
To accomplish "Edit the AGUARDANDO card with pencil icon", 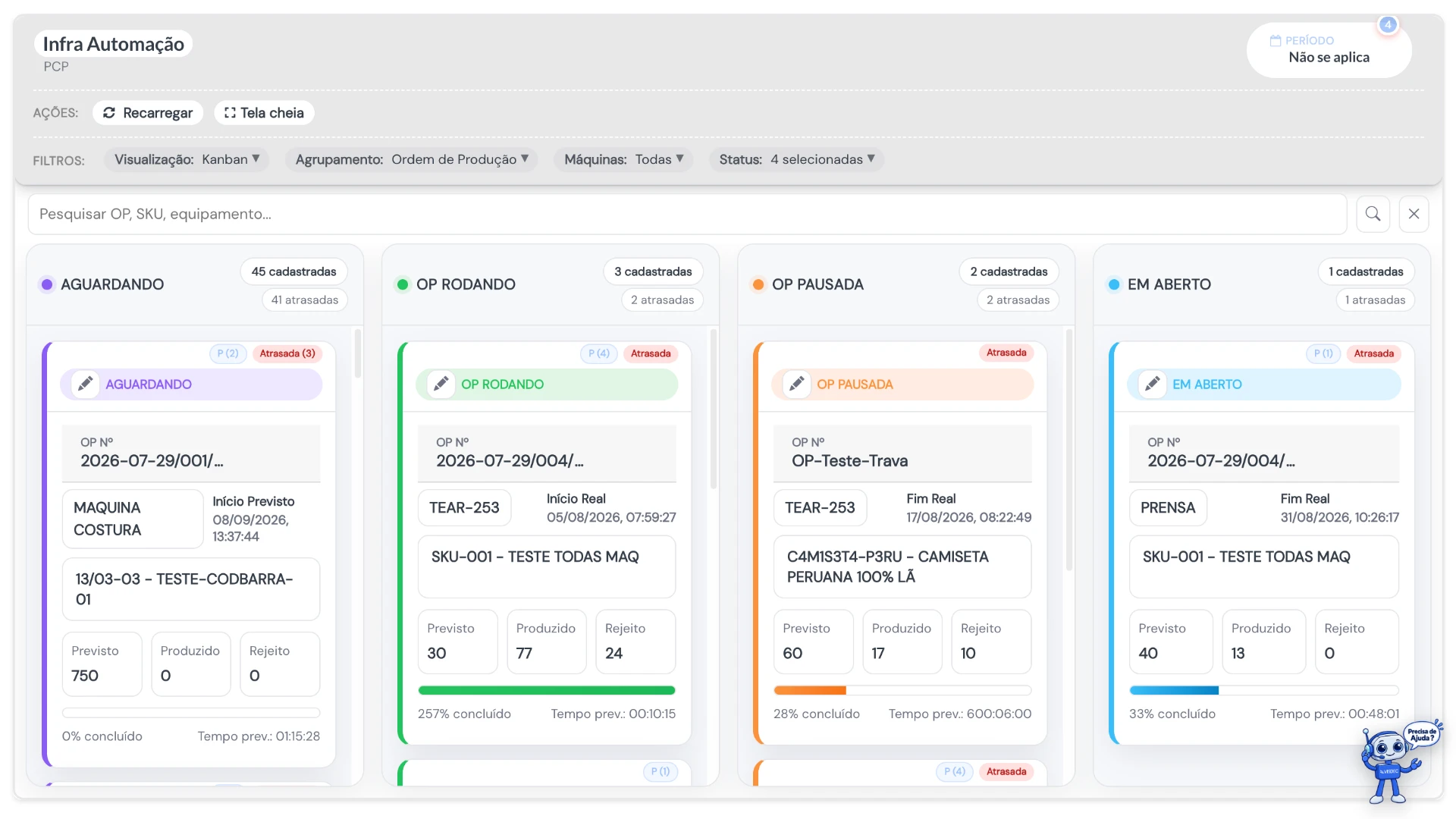I will click(86, 384).
